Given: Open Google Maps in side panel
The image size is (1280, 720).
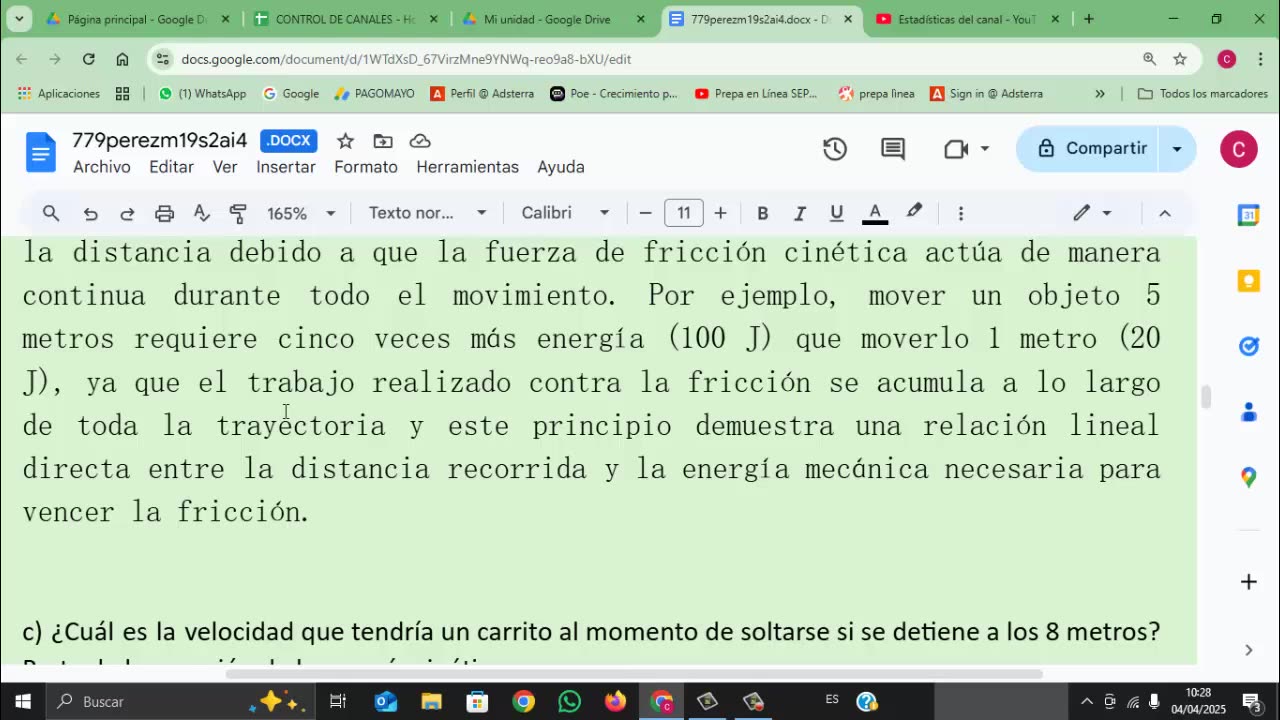Looking at the screenshot, I should tap(1248, 478).
